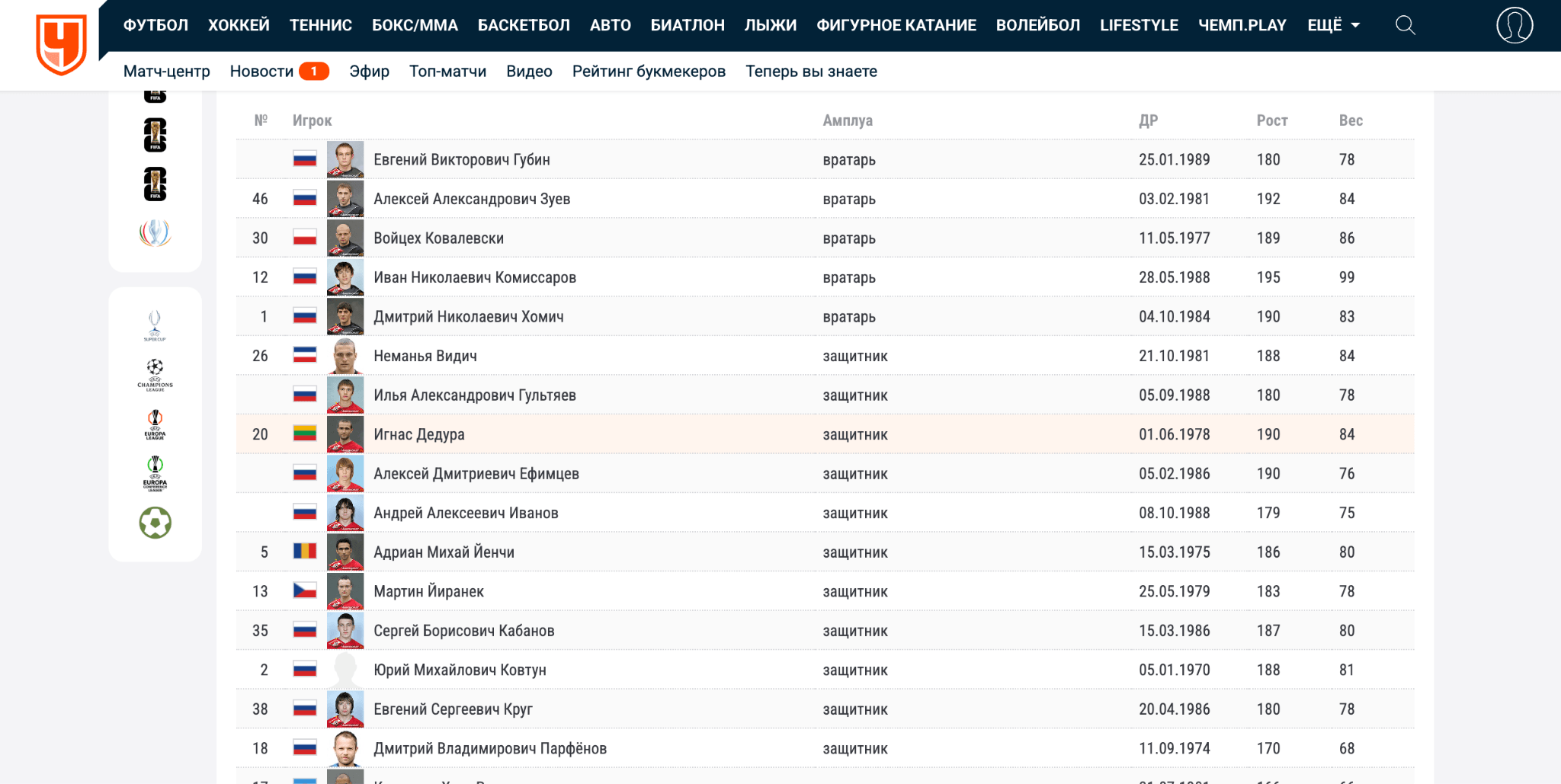The height and width of the screenshot is (784, 1561).
Task: Select the Champions League icon in sidebar
Action: tap(155, 374)
